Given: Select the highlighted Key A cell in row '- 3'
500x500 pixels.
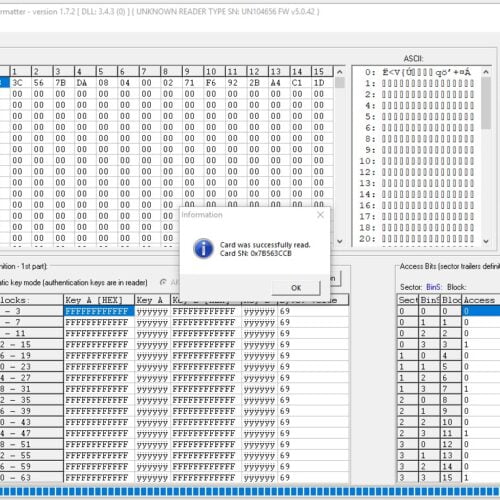Looking at the screenshot, I should pos(99,311).
